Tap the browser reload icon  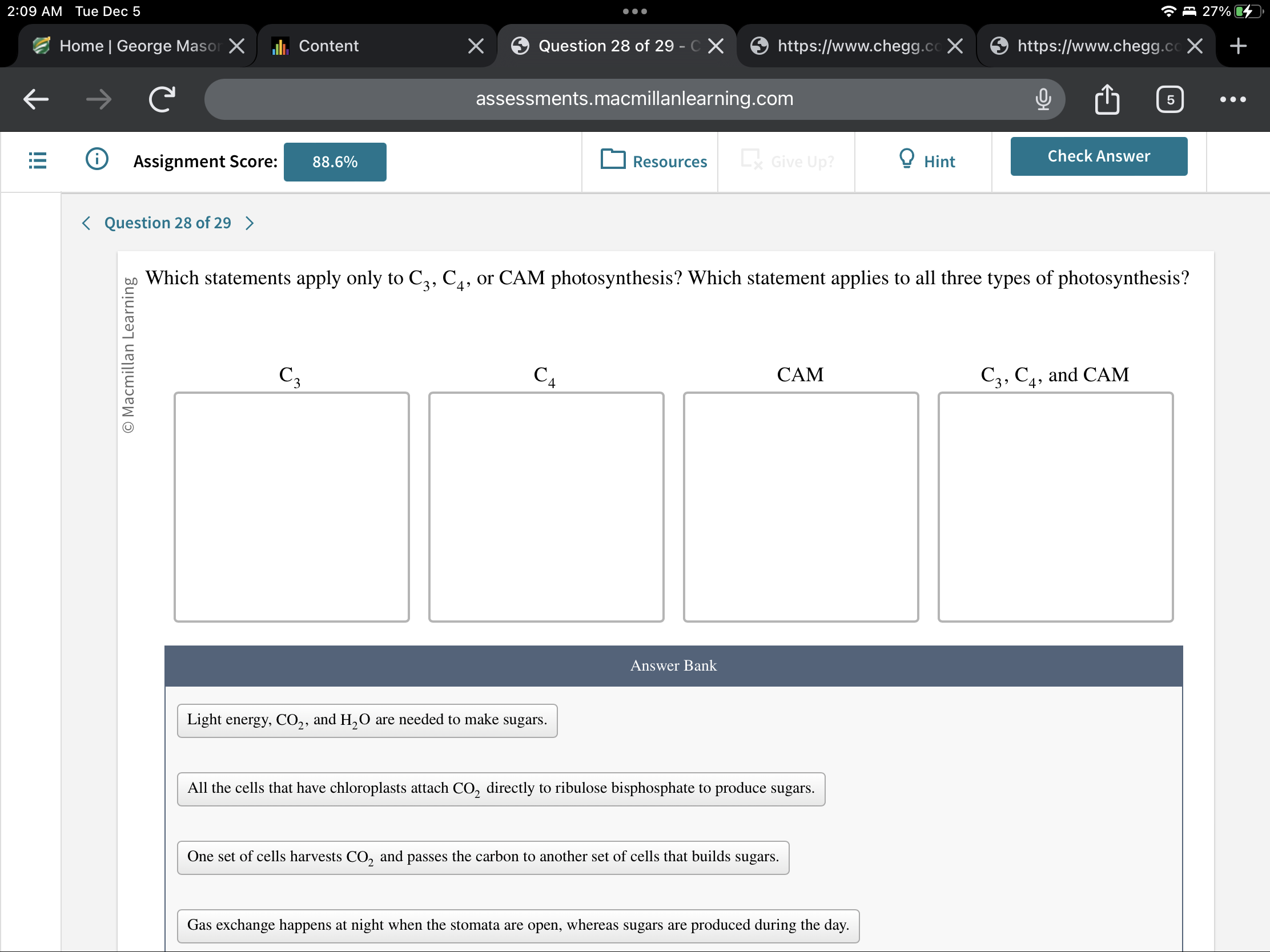pos(162,99)
